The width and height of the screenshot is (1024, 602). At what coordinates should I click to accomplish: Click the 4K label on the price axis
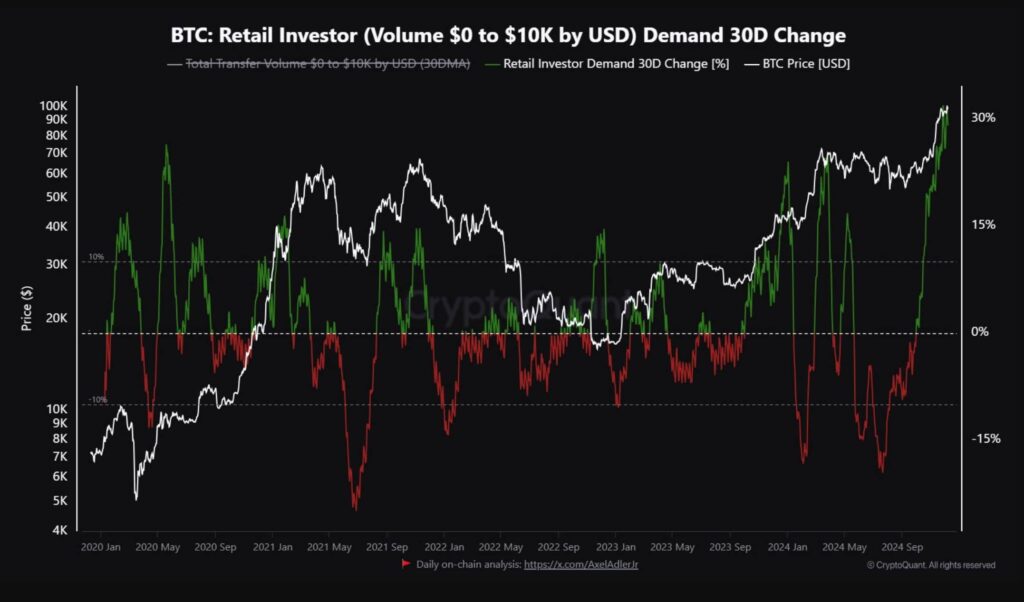pyautogui.click(x=60, y=530)
